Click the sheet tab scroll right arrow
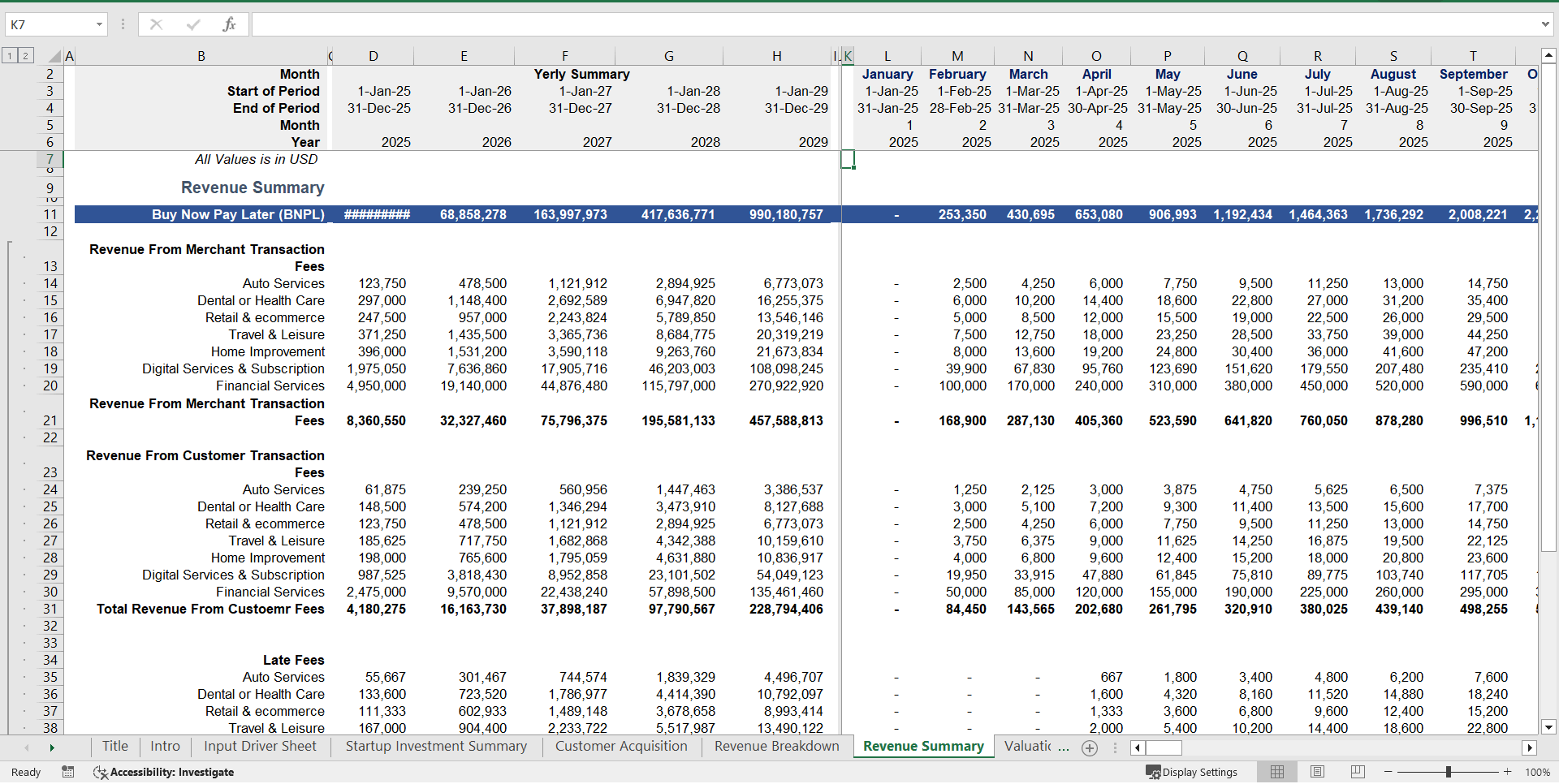This screenshot has height=784, width=1559. coord(52,747)
